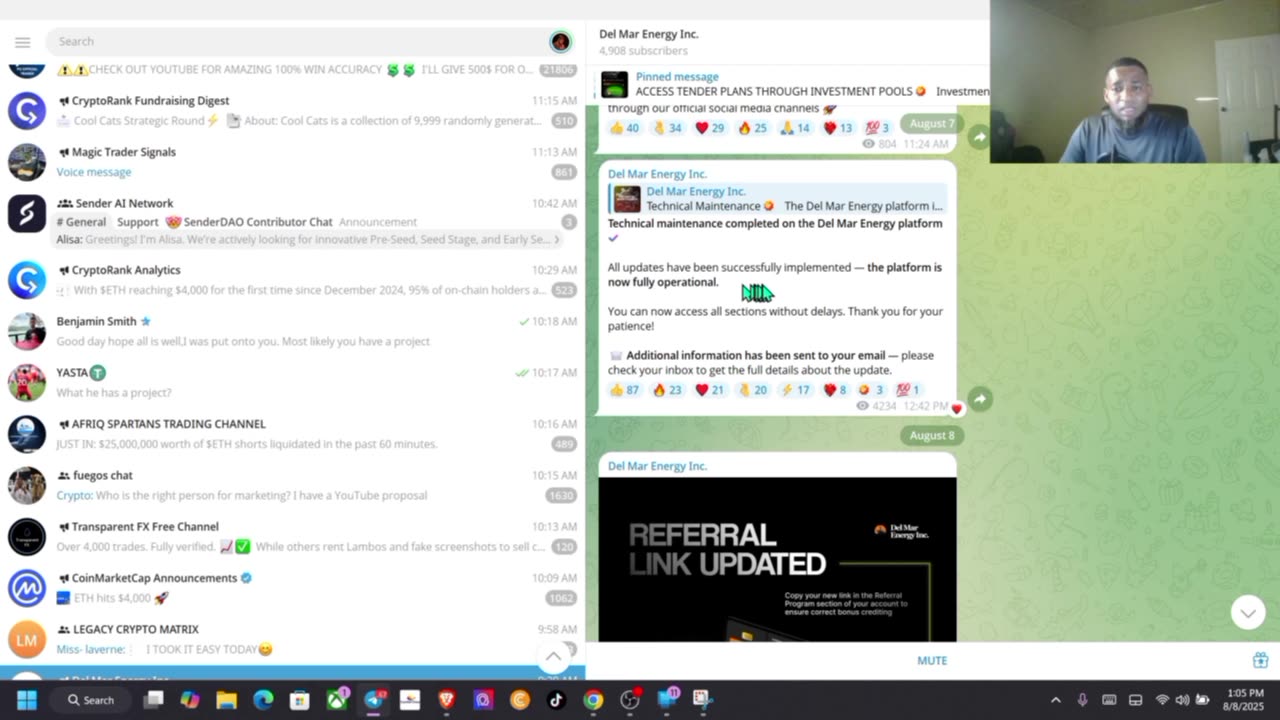Open YASTA conversation
This screenshot has height=720, width=1280.
point(292,382)
